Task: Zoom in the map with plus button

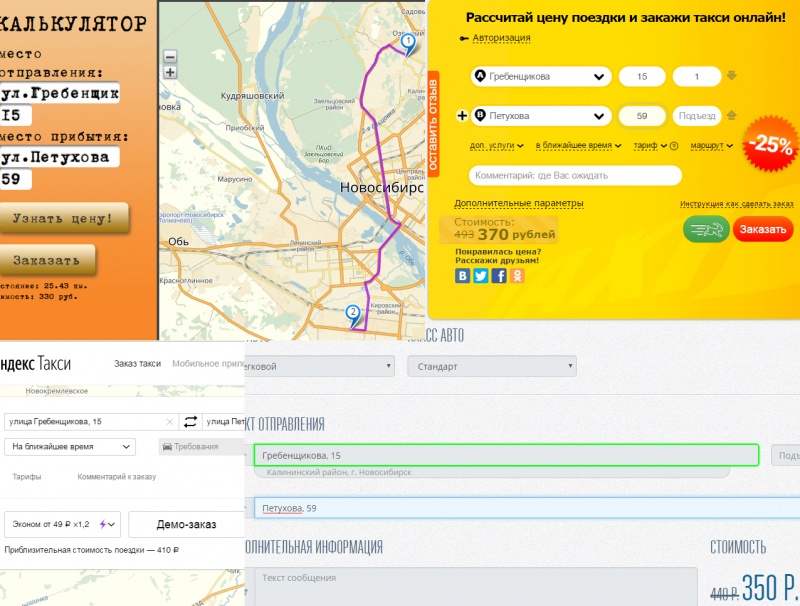Action: pyautogui.click(x=170, y=72)
